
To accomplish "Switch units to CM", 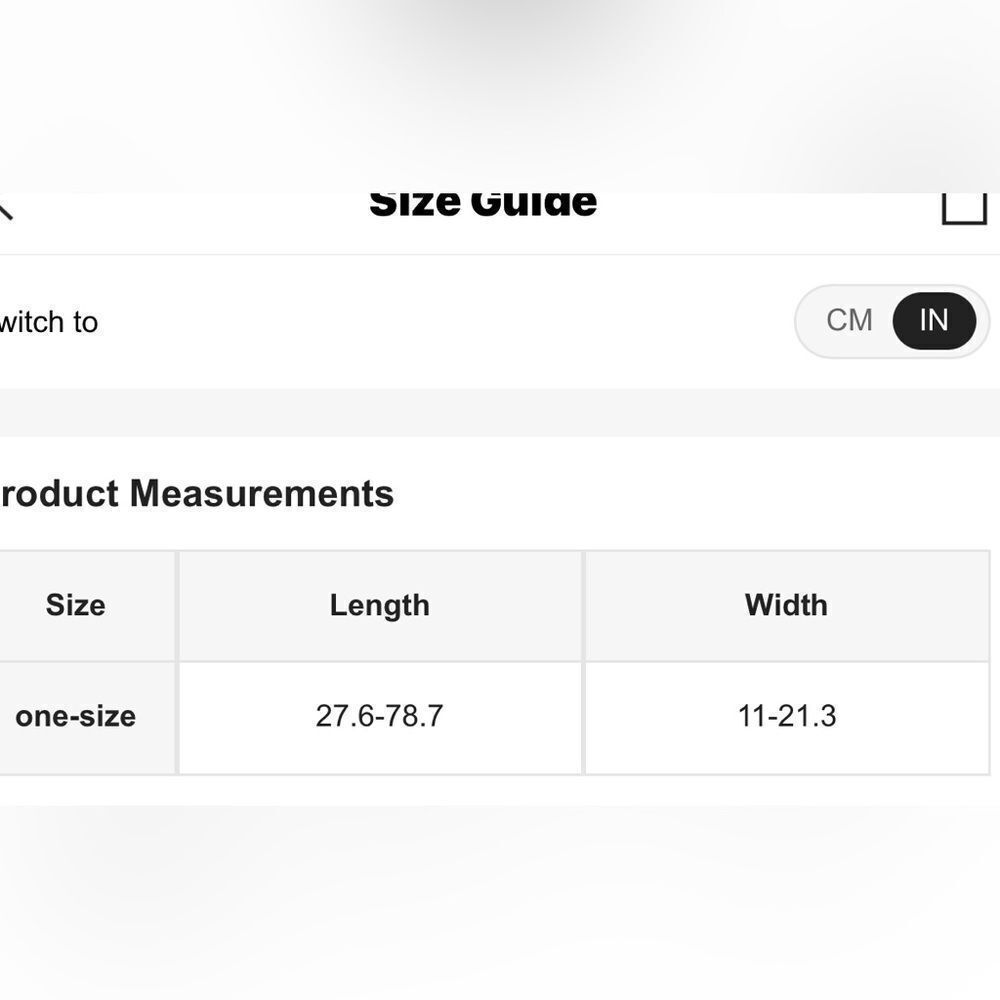I will click(849, 320).
